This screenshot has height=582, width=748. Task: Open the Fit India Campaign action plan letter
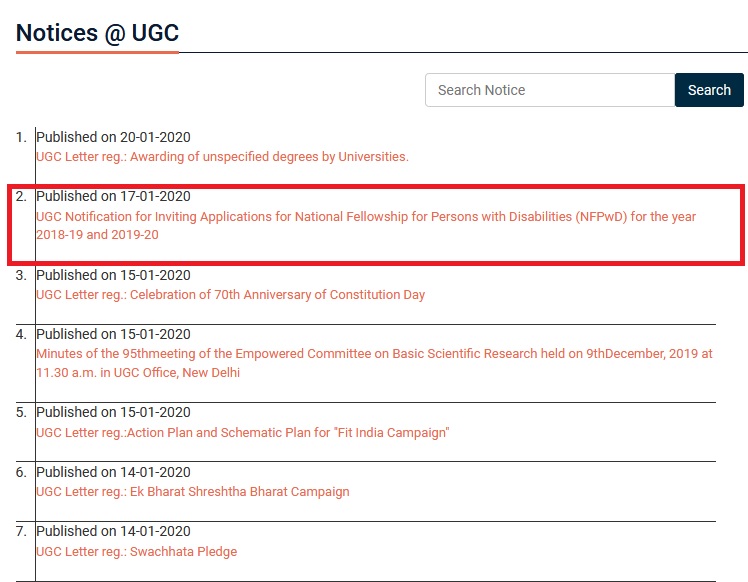pos(242,433)
